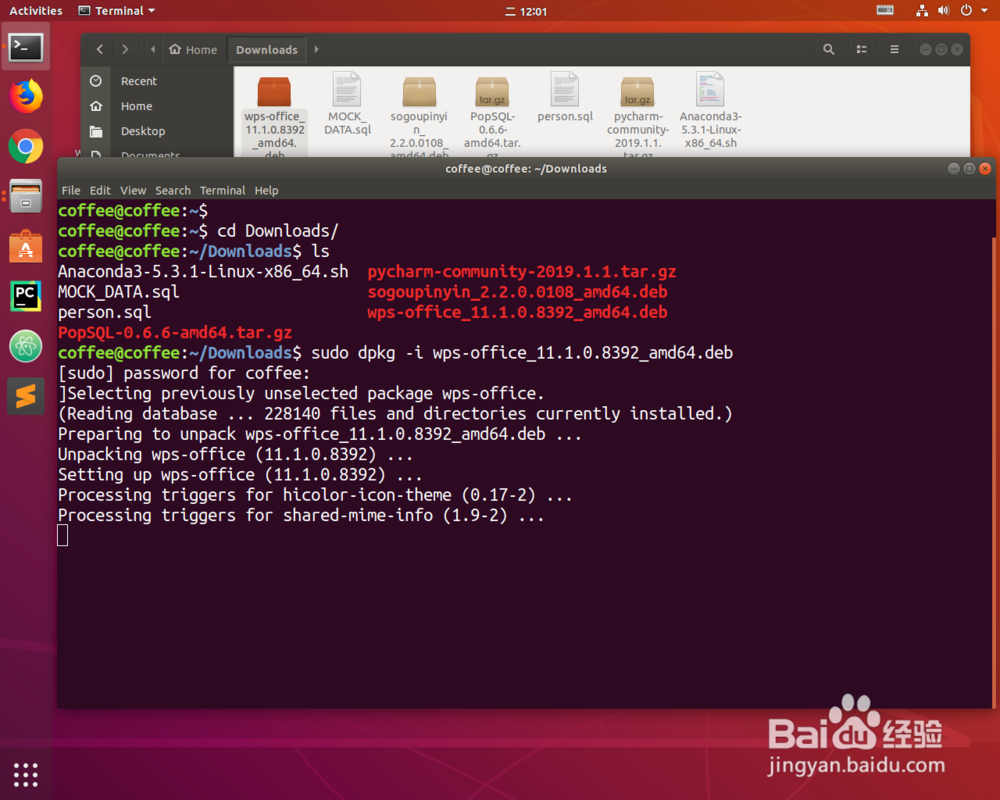Open the terminal Edit menu

point(99,190)
